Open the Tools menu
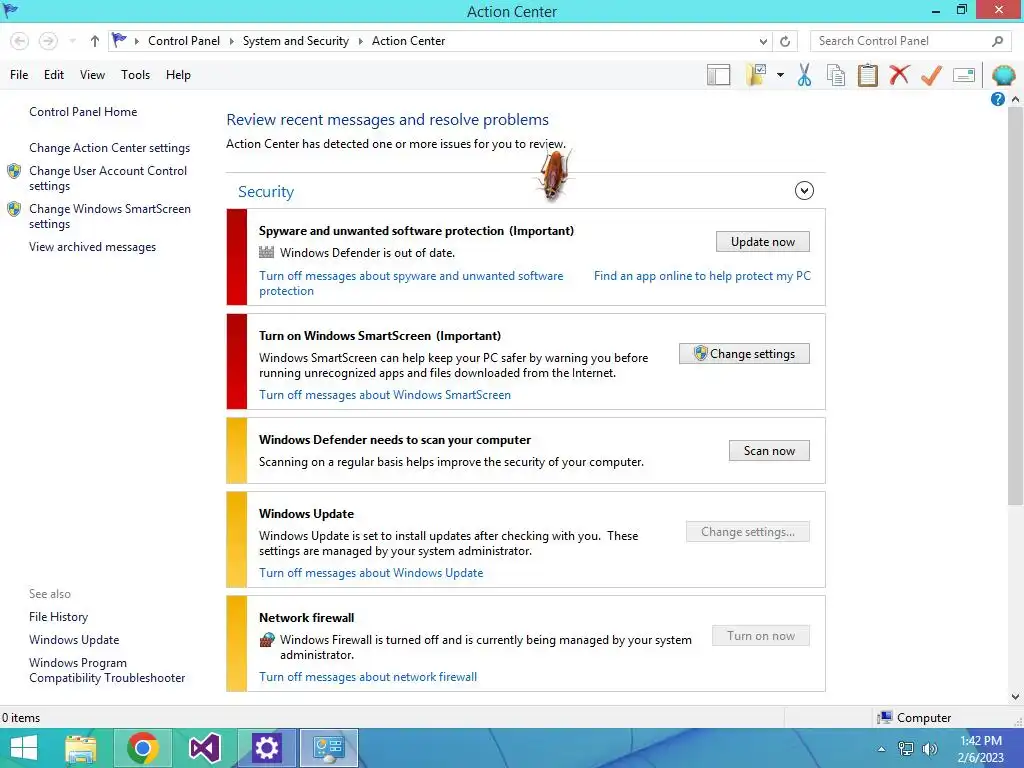The image size is (1024, 768). (135, 75)
